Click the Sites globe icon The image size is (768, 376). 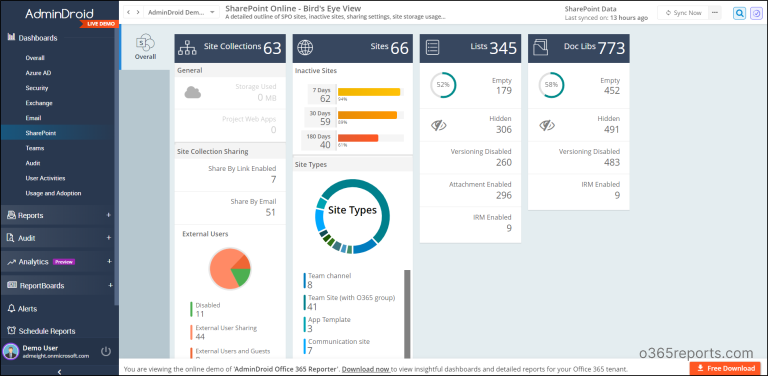click(x=305, y=48)
